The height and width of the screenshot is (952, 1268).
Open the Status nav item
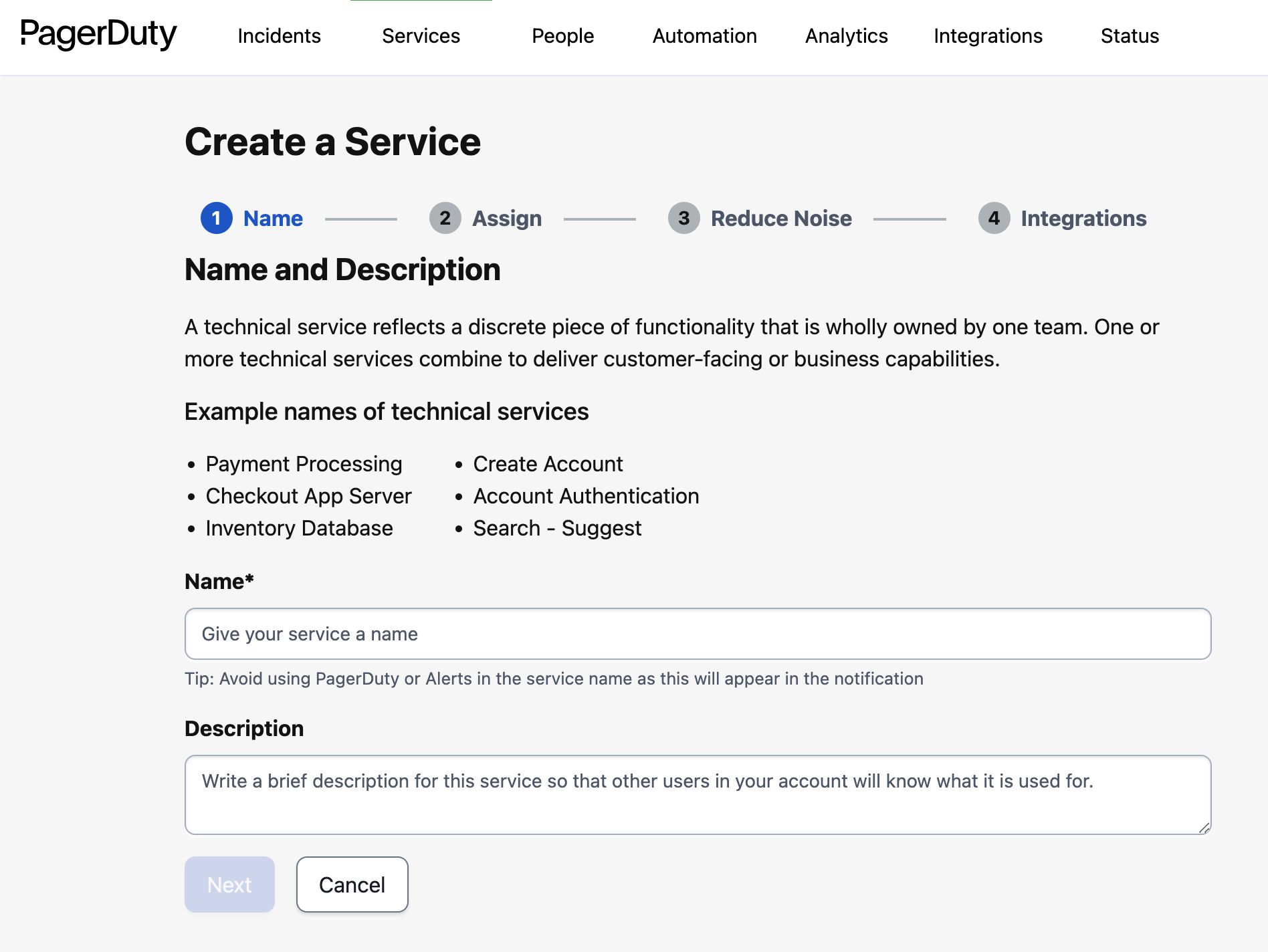(1130, 36)
